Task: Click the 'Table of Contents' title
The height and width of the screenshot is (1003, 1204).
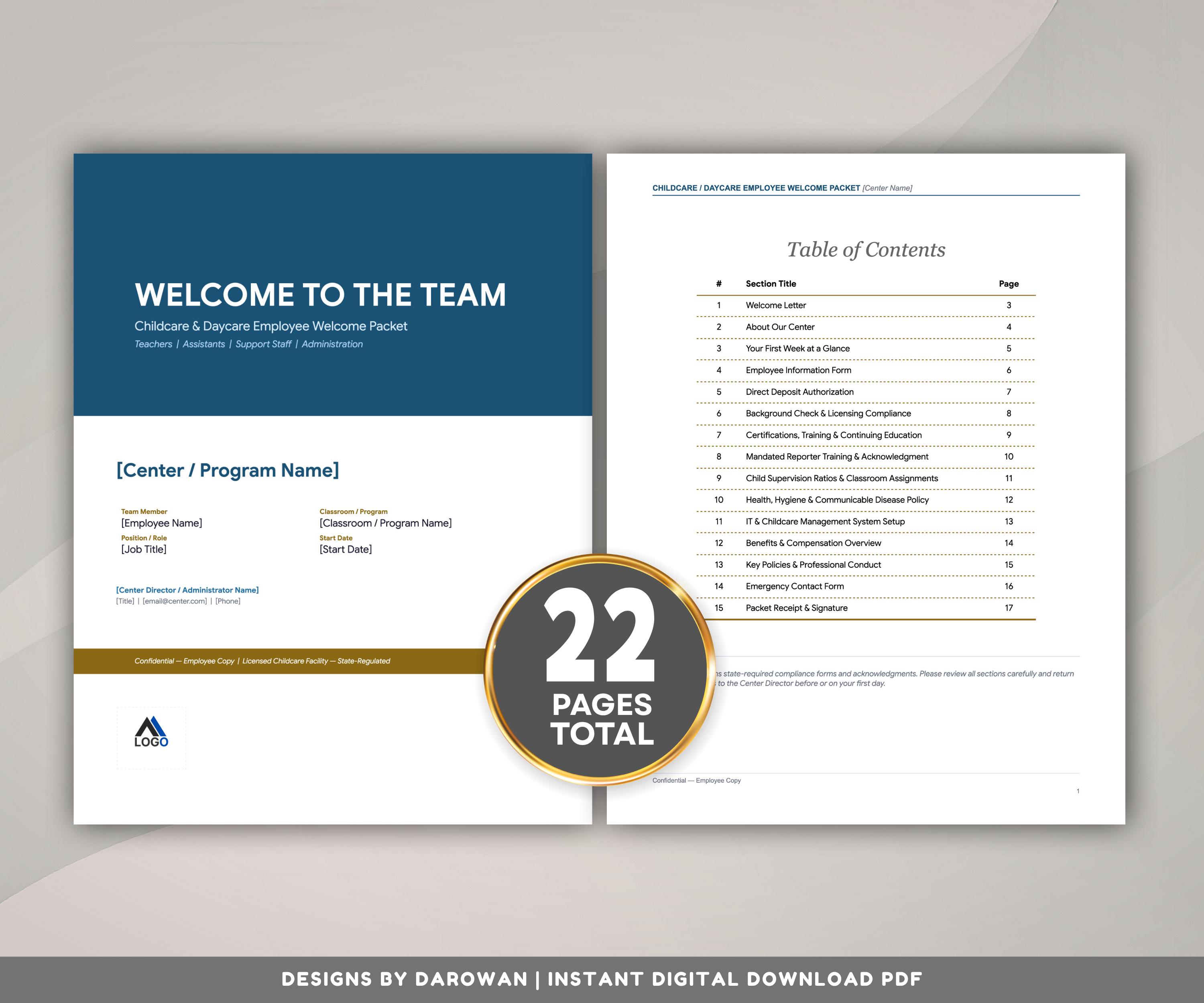Action: [x=866, y=250]
